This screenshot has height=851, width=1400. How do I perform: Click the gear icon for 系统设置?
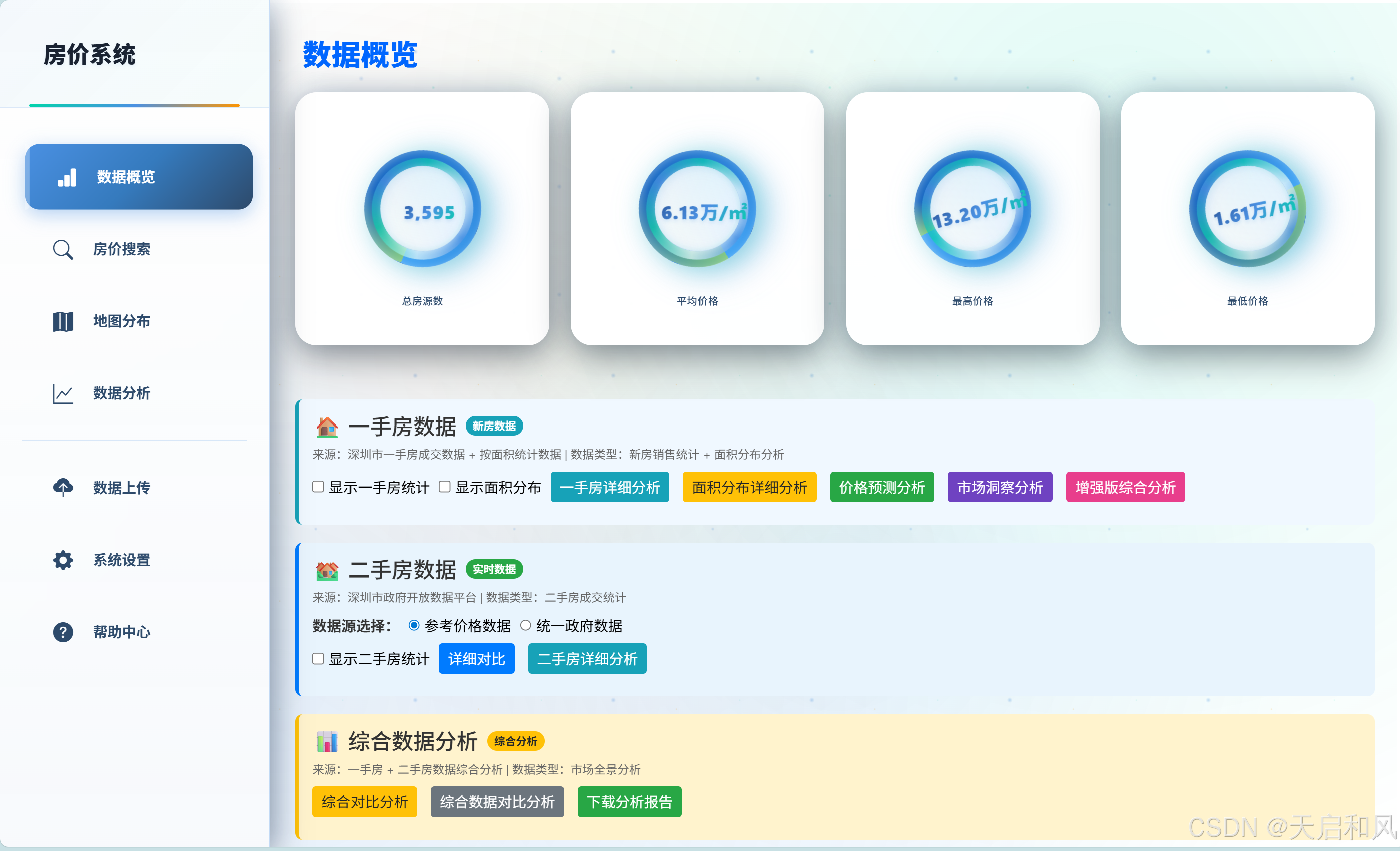pos(63,560)
